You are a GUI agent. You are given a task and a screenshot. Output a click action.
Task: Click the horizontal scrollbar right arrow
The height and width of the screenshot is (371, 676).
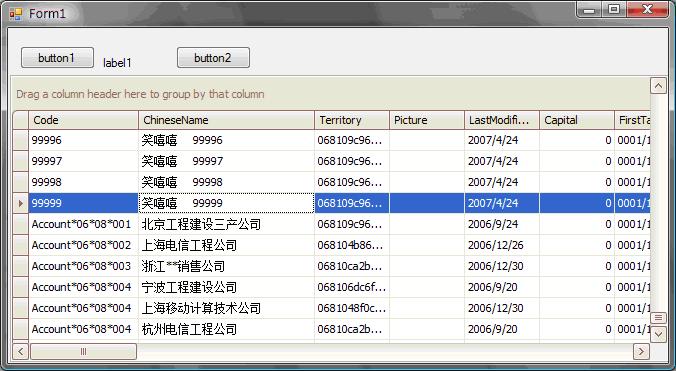tap(641, 352)
